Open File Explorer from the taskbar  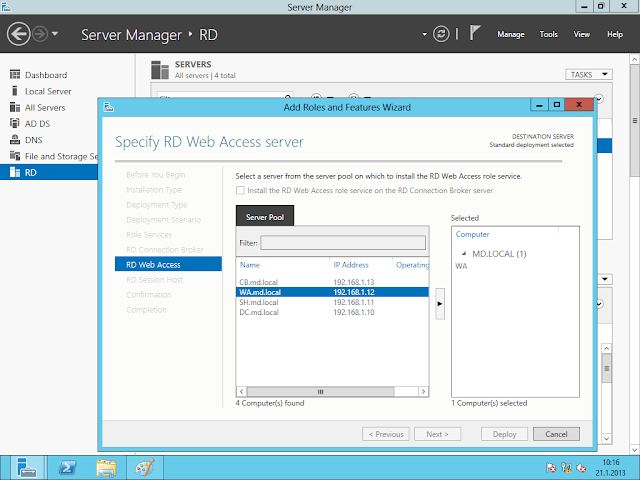coord(106,466)
